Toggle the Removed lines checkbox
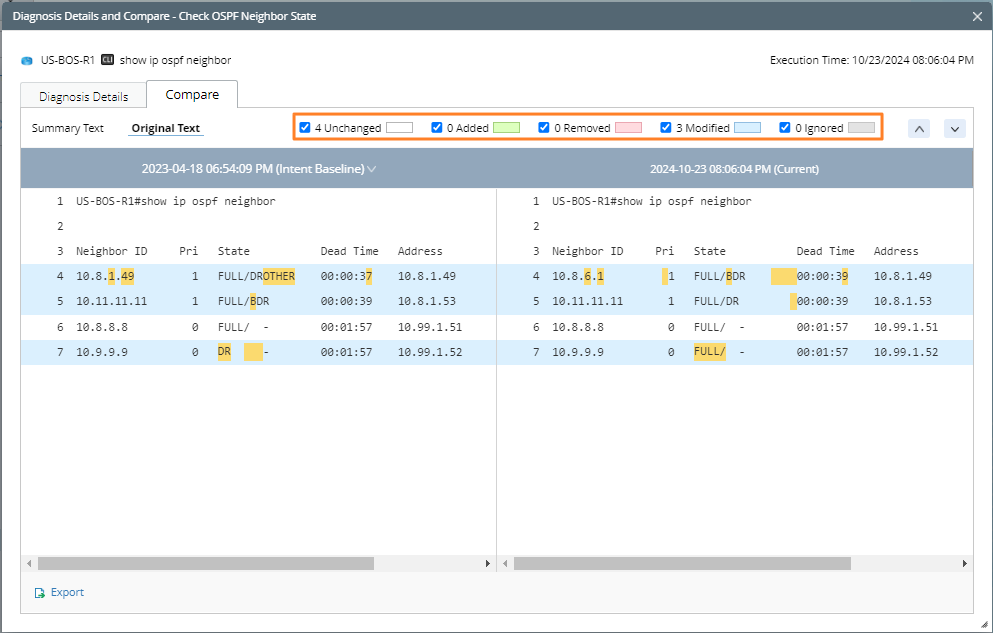The height and width of the screenshot is (633, 993). pyautogui.click(x=544, y=128)
